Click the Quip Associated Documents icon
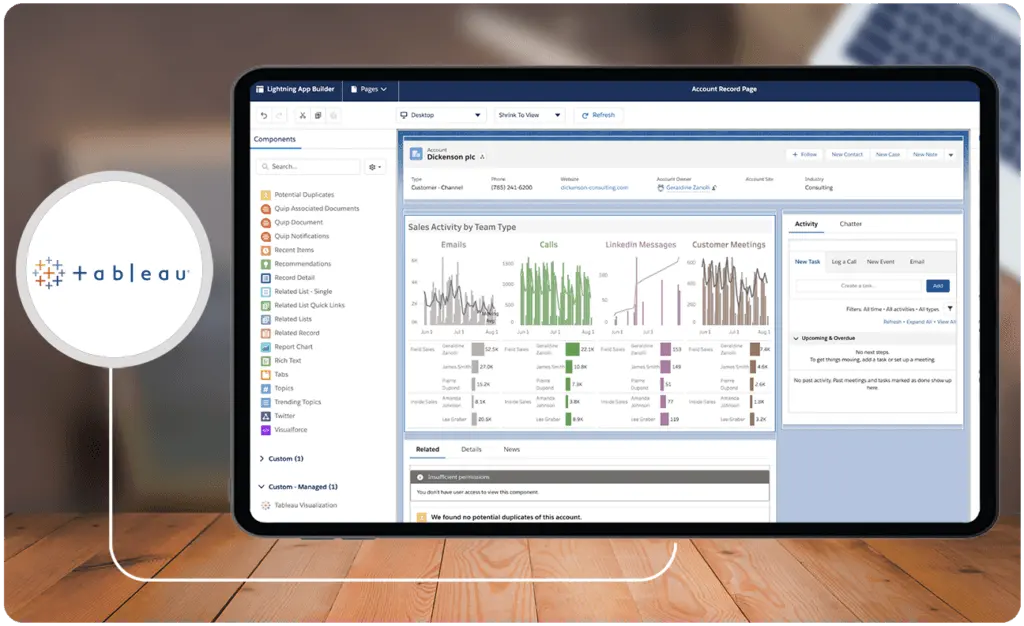The height and width of the screenshot is (626, 1024). 266,209
